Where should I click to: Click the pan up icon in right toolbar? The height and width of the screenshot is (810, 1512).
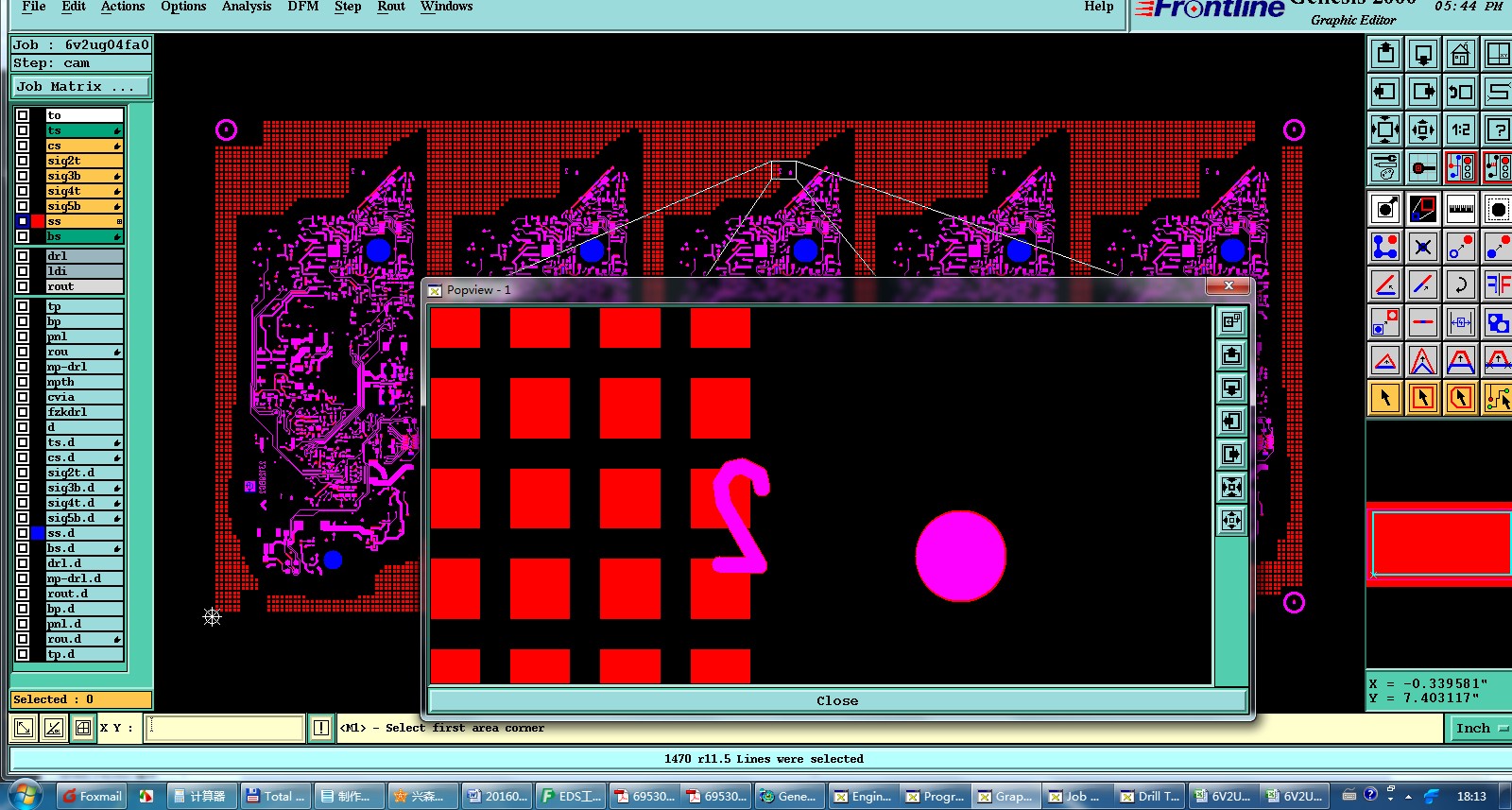1385,54
